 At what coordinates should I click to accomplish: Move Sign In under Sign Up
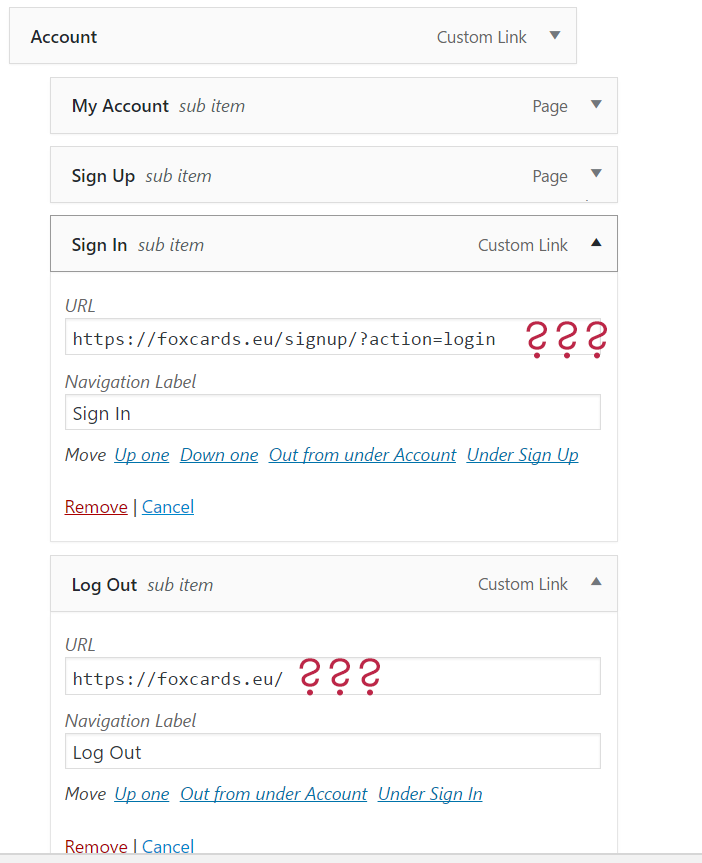[x=523, y=455]
